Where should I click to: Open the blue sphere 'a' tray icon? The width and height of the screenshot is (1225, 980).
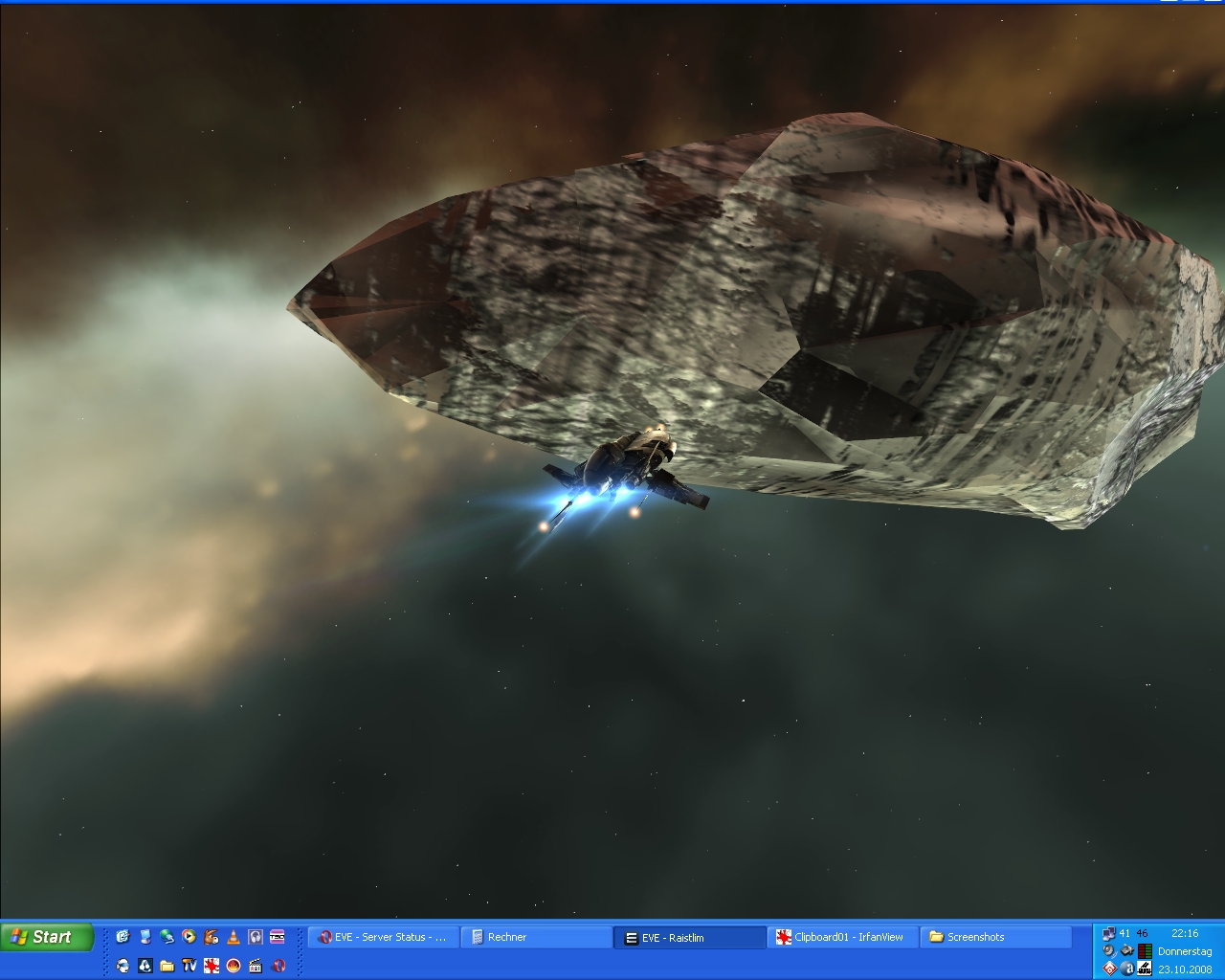click(1126, 969)
